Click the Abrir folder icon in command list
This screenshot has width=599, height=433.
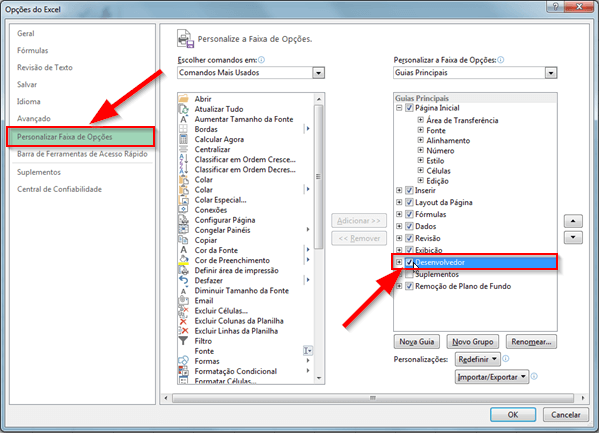click(184, 99)
